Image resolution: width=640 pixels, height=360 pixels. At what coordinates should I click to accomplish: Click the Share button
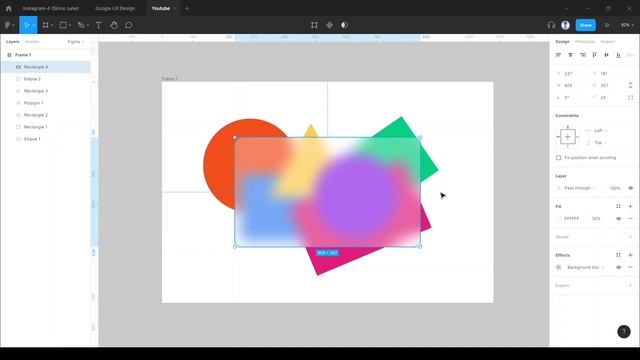point(585,25)
